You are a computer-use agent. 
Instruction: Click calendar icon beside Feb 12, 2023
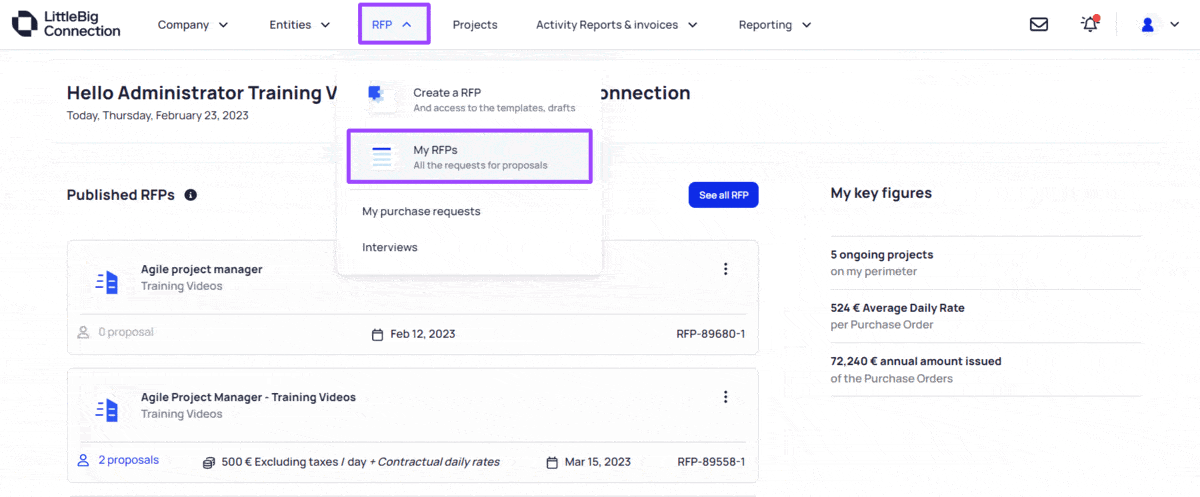point(377,334)
